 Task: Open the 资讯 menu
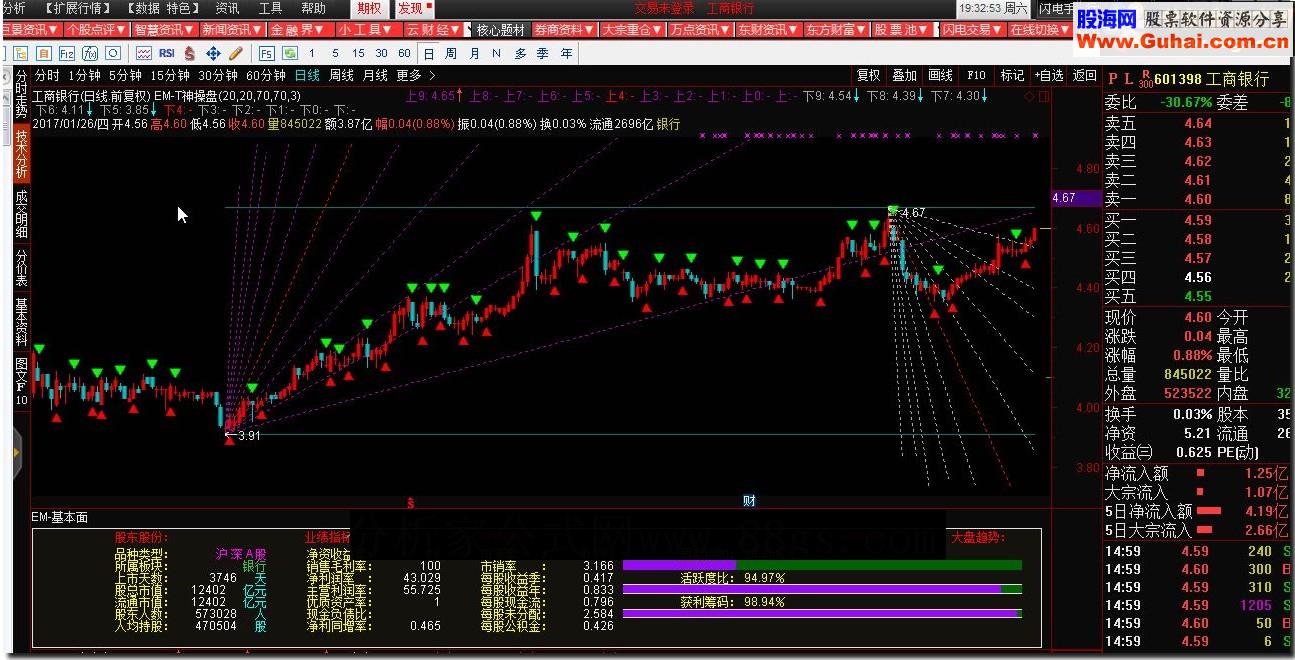(227, 8)
